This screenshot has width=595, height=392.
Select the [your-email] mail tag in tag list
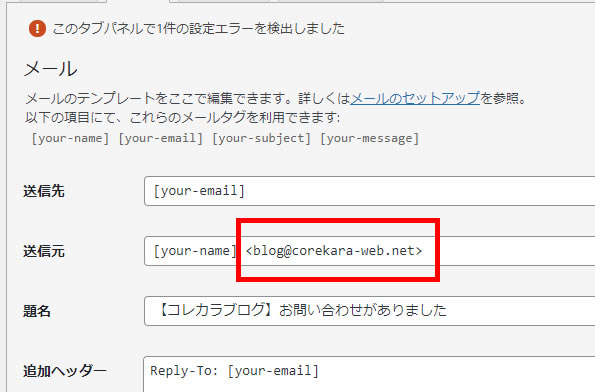(x=161, y=139)
